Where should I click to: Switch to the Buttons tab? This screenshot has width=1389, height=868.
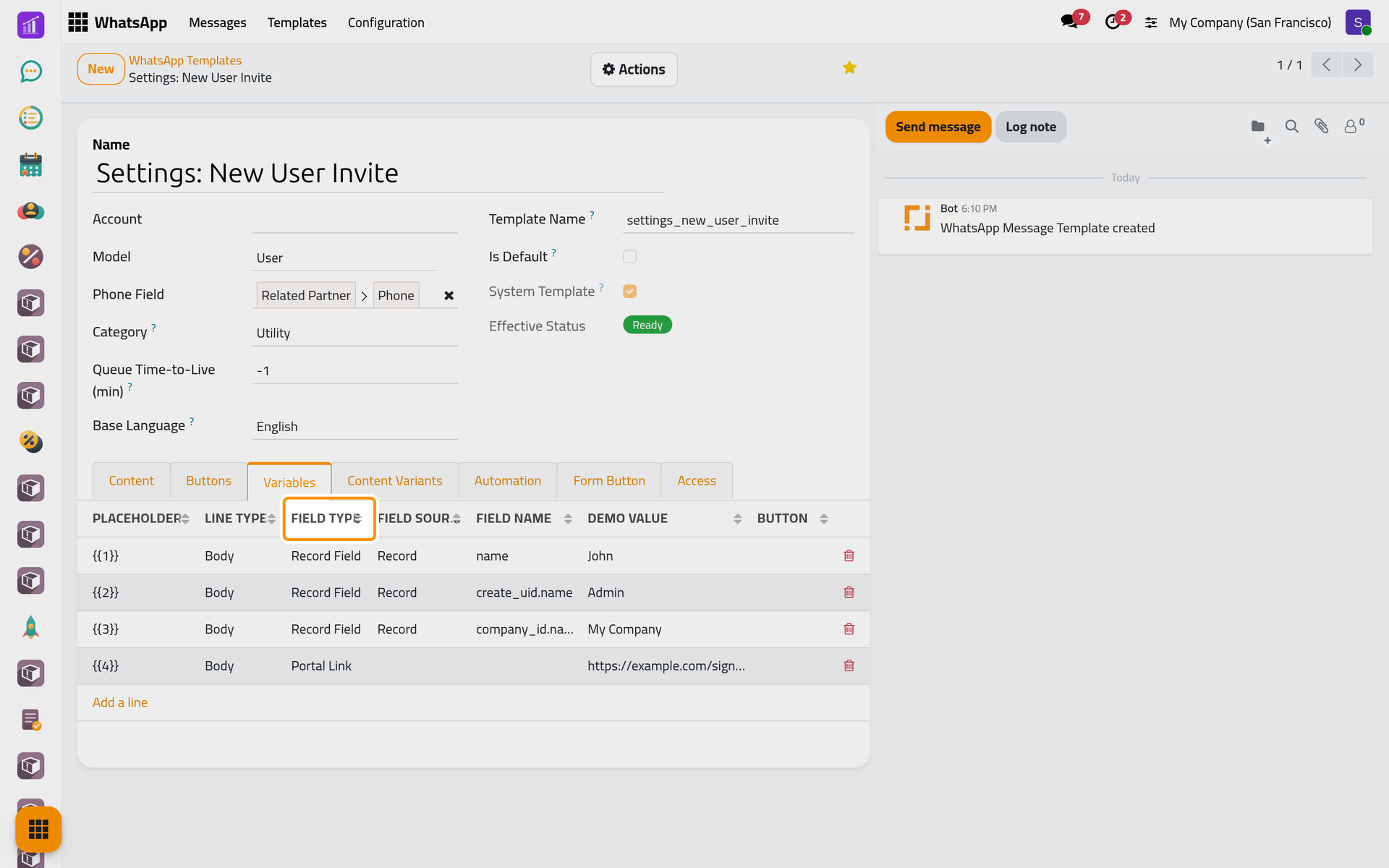208,481
